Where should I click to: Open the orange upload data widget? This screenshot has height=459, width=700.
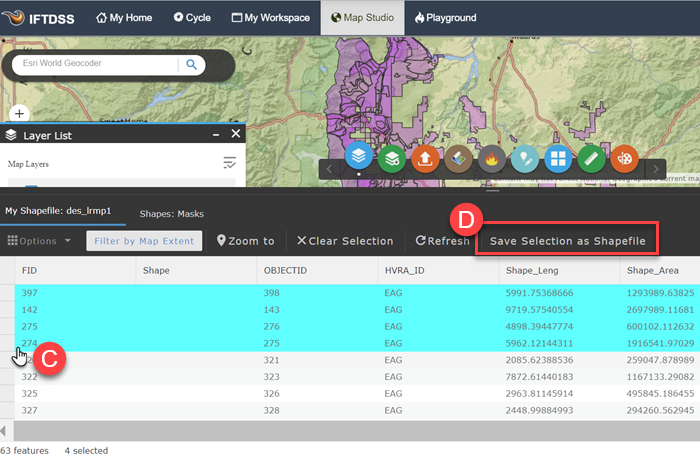click(x=426, y=158)
